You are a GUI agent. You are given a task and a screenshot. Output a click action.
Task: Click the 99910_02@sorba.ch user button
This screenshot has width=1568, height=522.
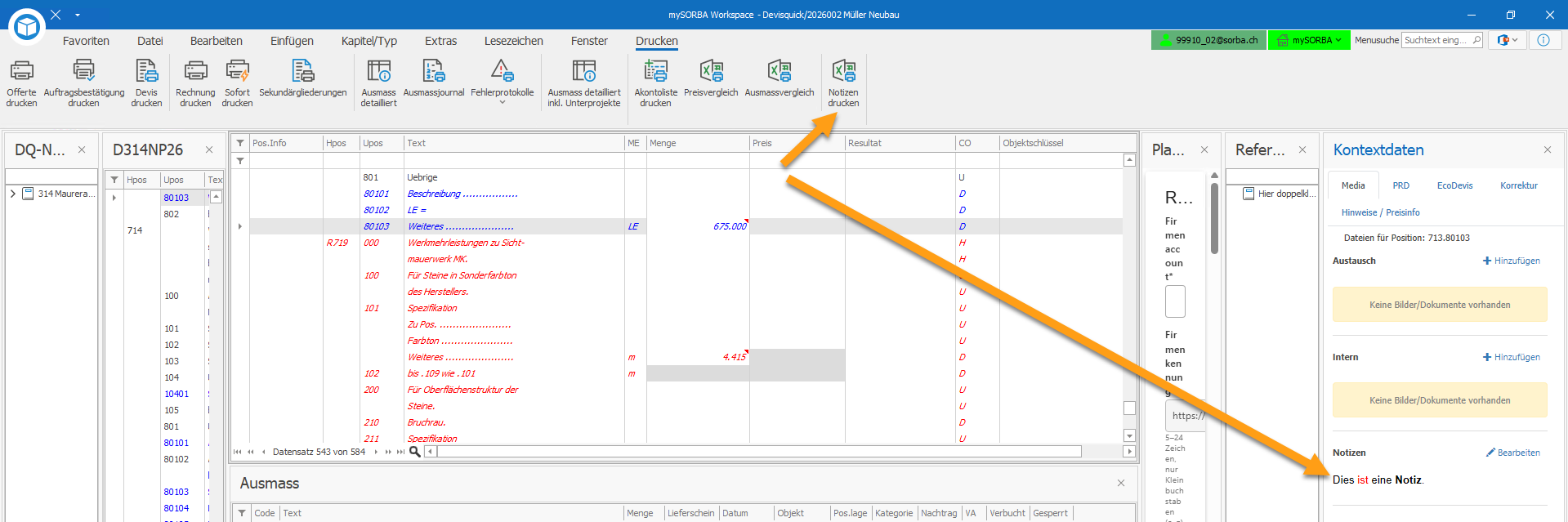coord(1208,40)
